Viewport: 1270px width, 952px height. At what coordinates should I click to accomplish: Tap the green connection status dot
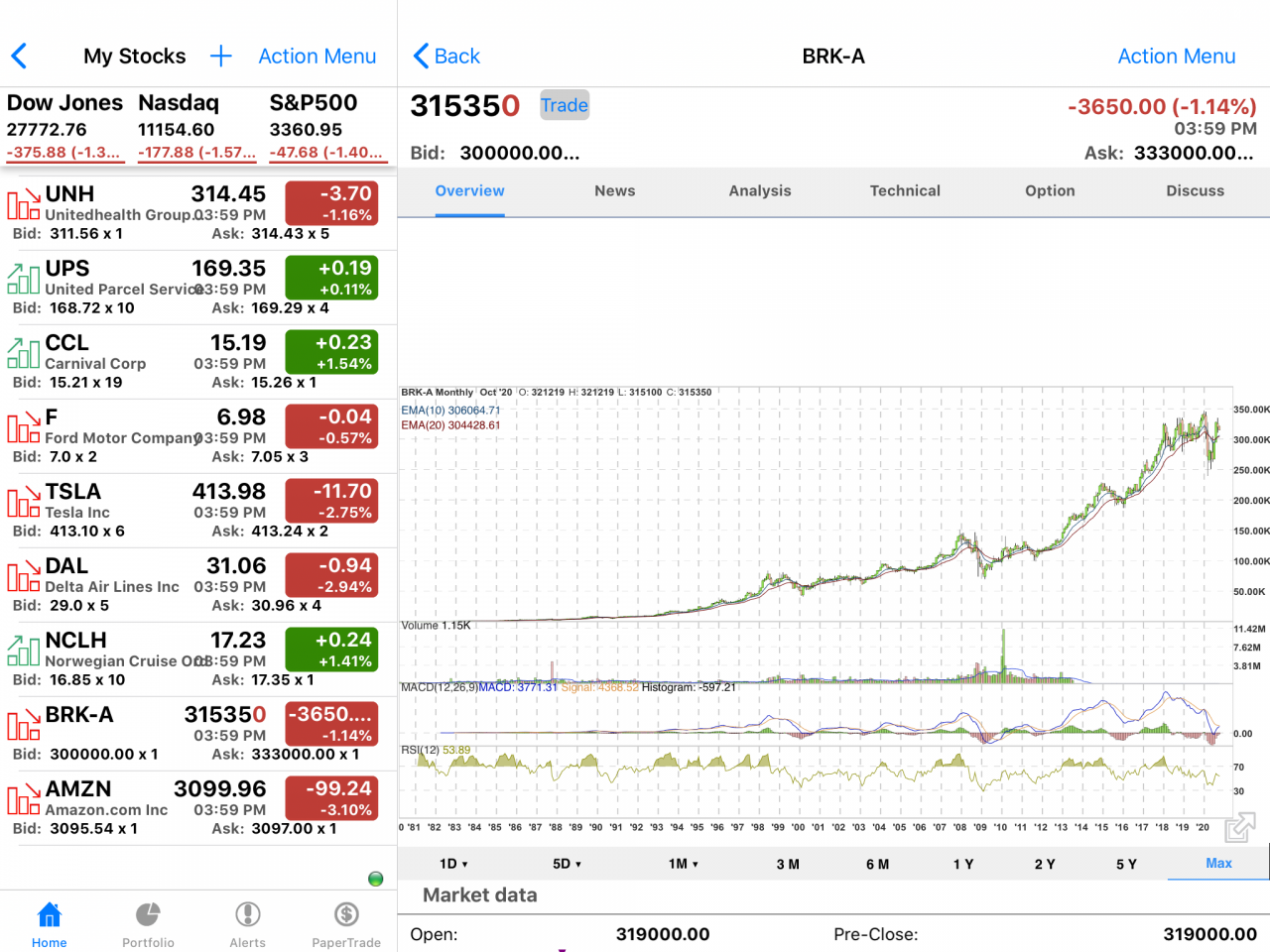coord(375,879)
